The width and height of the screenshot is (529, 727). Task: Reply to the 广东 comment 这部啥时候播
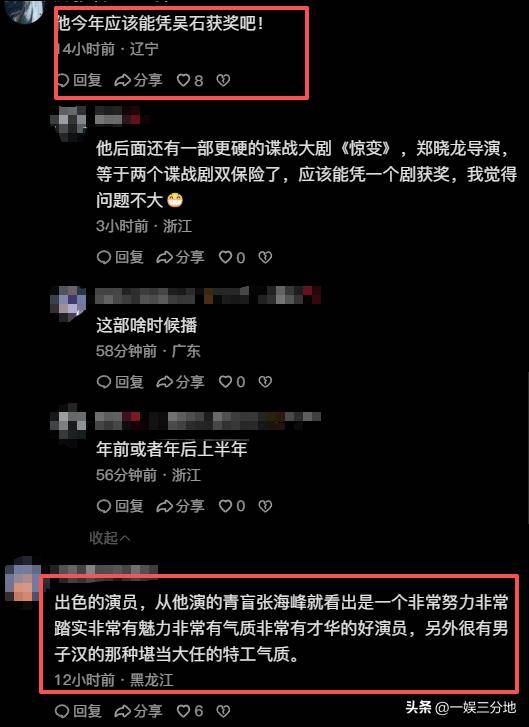click(120, 382)
